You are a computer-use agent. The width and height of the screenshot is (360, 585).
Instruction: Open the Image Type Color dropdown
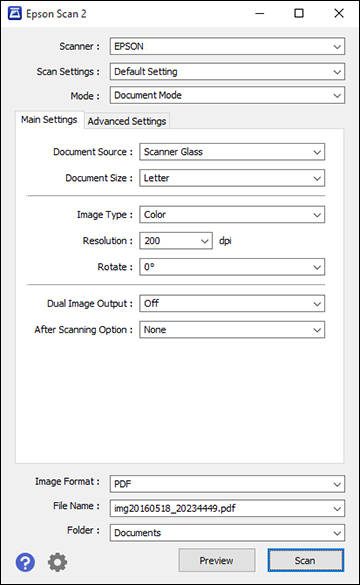232,215
